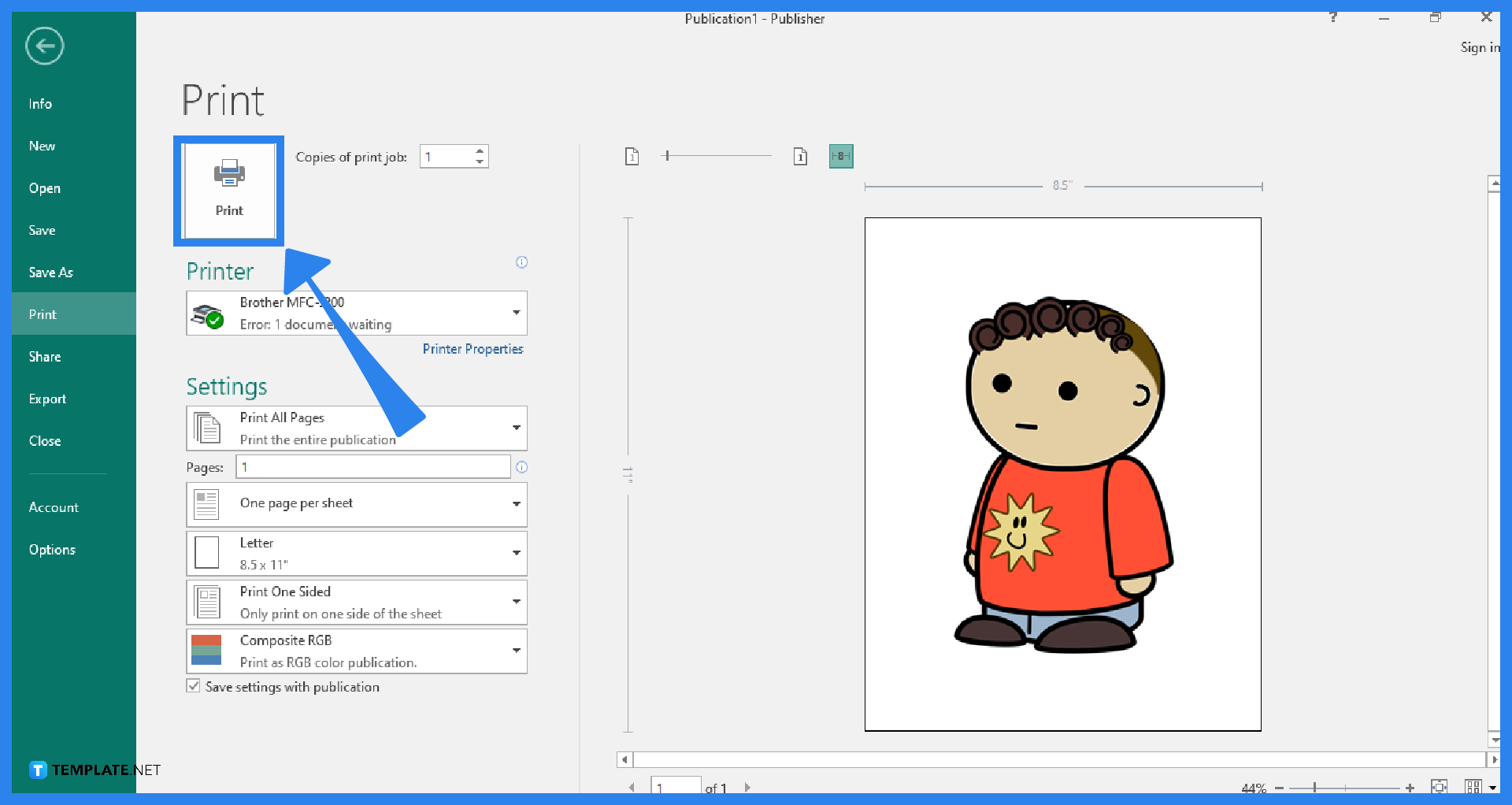
Task: Toggle the ruler measurement button in preview toolbar
Action: [841, 156]
